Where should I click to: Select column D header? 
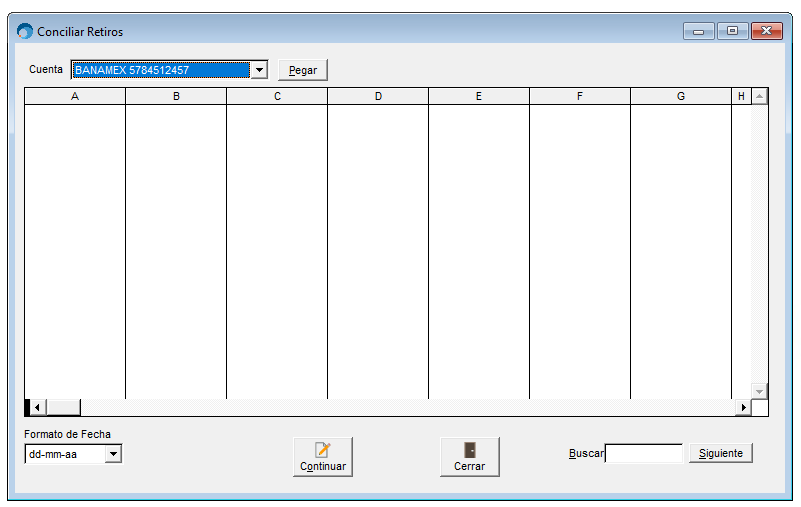(378, 96)
